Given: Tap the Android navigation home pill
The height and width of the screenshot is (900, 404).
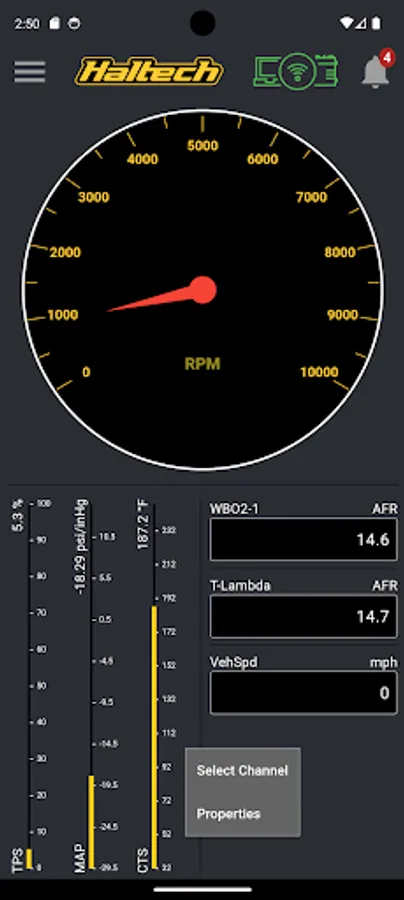Looking at the screenshot, I should pyautogui.click(x=202, y=890).
